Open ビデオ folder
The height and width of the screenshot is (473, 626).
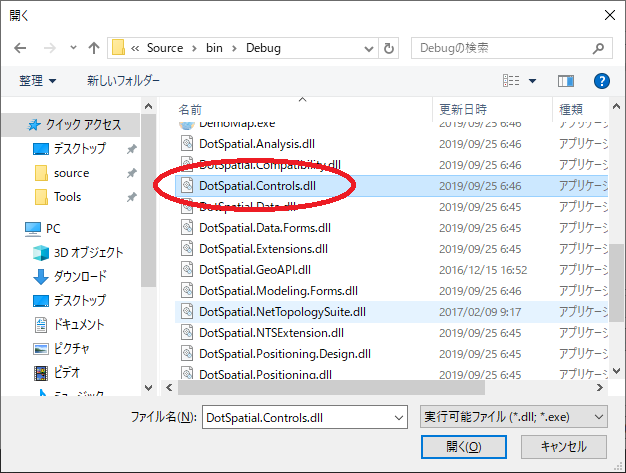67,372
